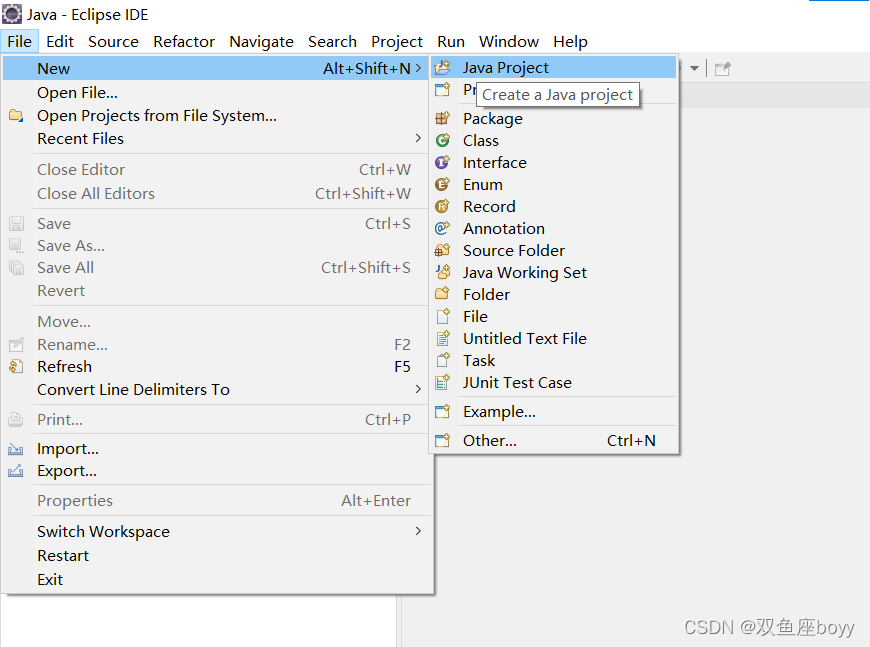Select JUnit Test Case entry
The image size is (870, 647).
pos(554,382)
